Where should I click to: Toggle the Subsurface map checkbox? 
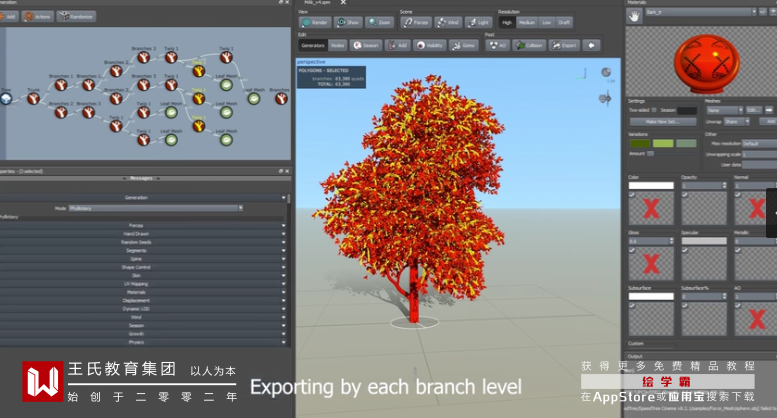pyautogui.click(x=632, y=306)
